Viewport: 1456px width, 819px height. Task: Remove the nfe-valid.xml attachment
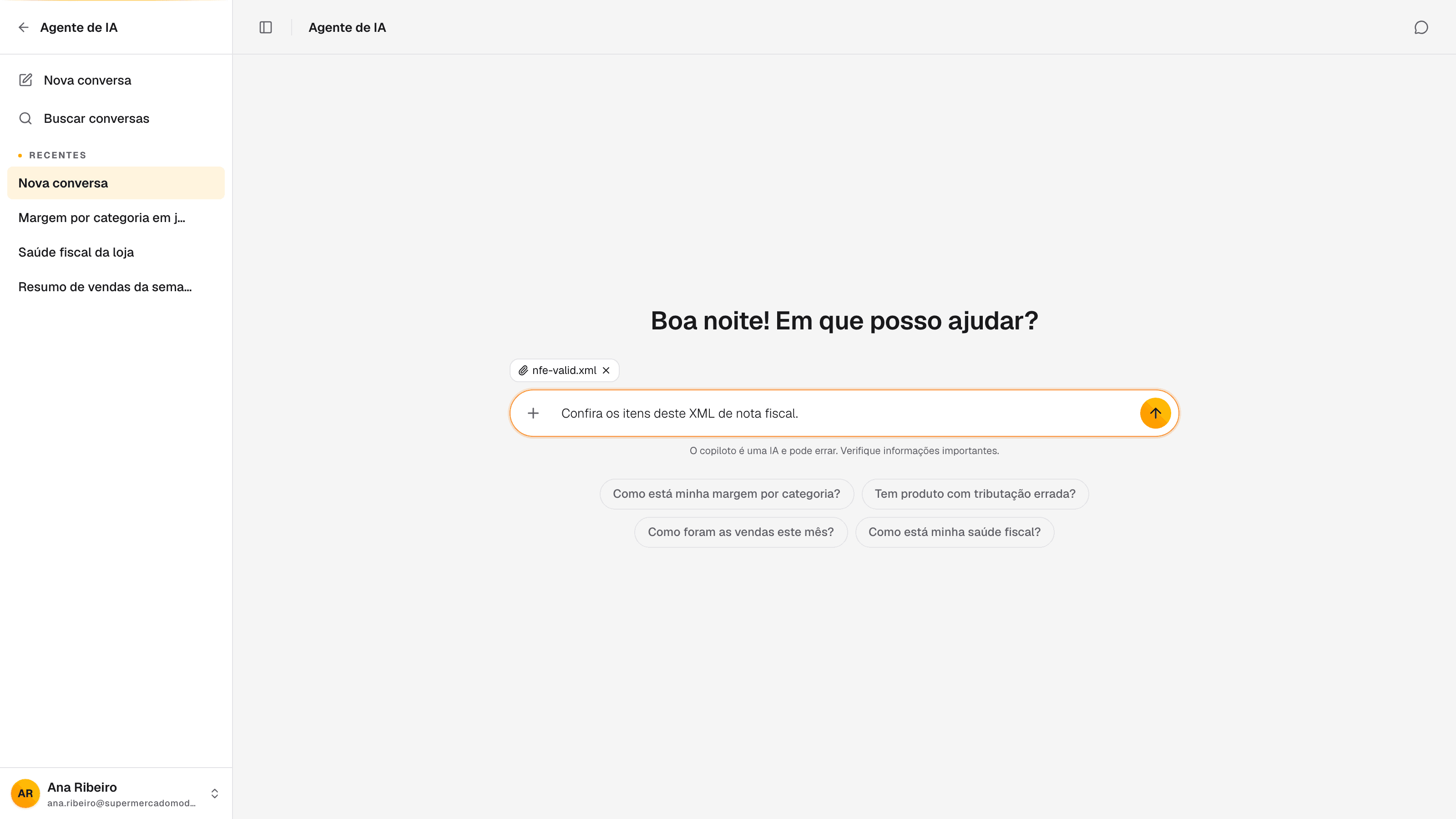coord(606,370)
